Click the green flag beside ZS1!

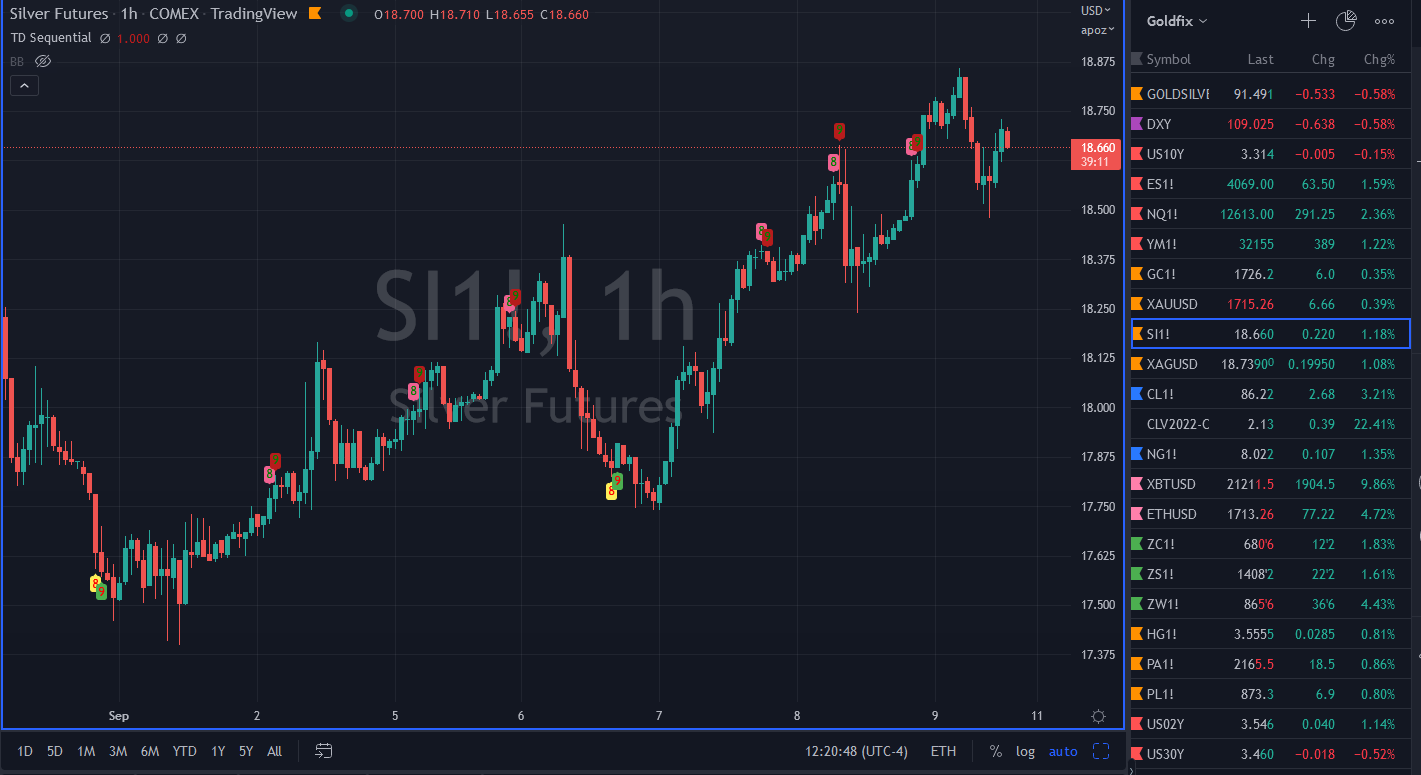coord(1136,574)
